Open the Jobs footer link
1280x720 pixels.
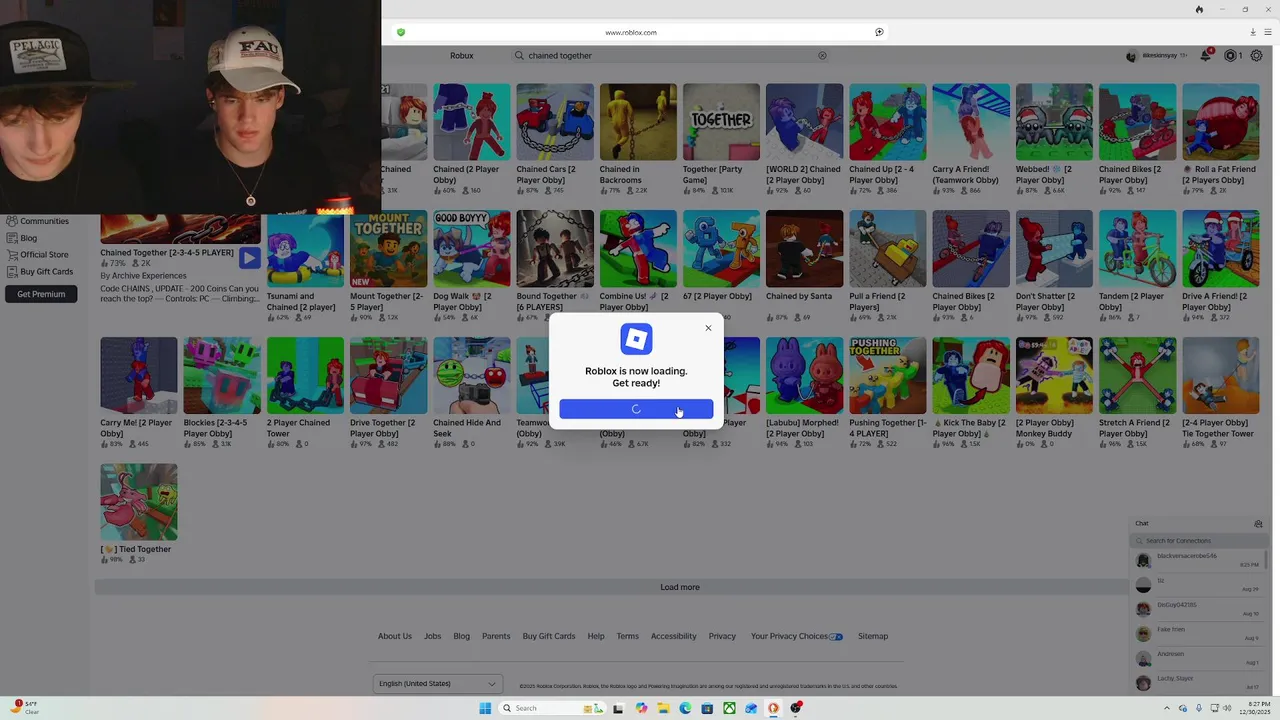coord(432,636)
